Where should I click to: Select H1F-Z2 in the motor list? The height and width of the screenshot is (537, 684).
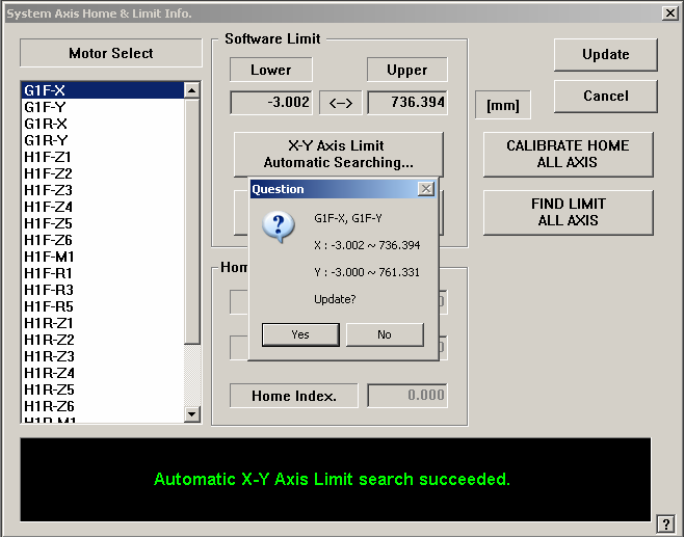click(103, 173)
